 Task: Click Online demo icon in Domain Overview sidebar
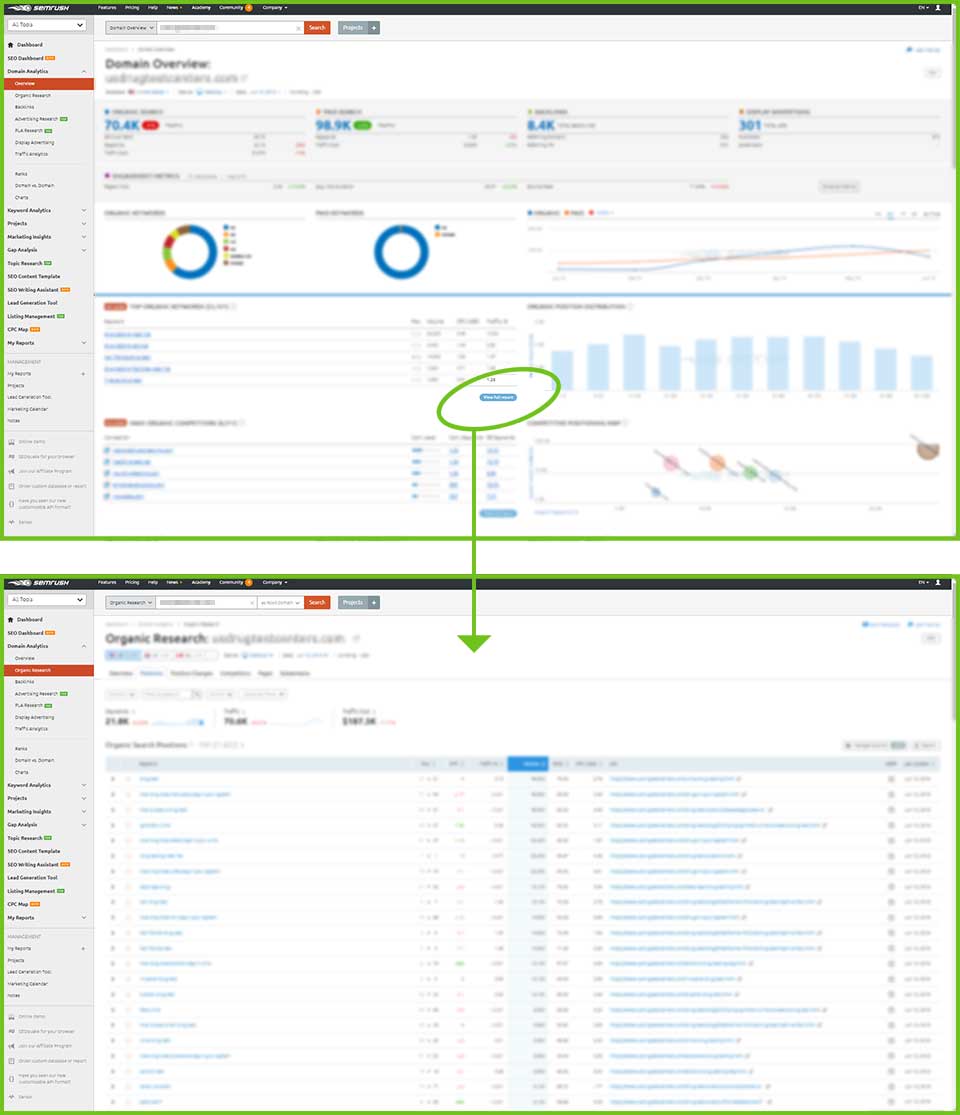click(11, 442)
